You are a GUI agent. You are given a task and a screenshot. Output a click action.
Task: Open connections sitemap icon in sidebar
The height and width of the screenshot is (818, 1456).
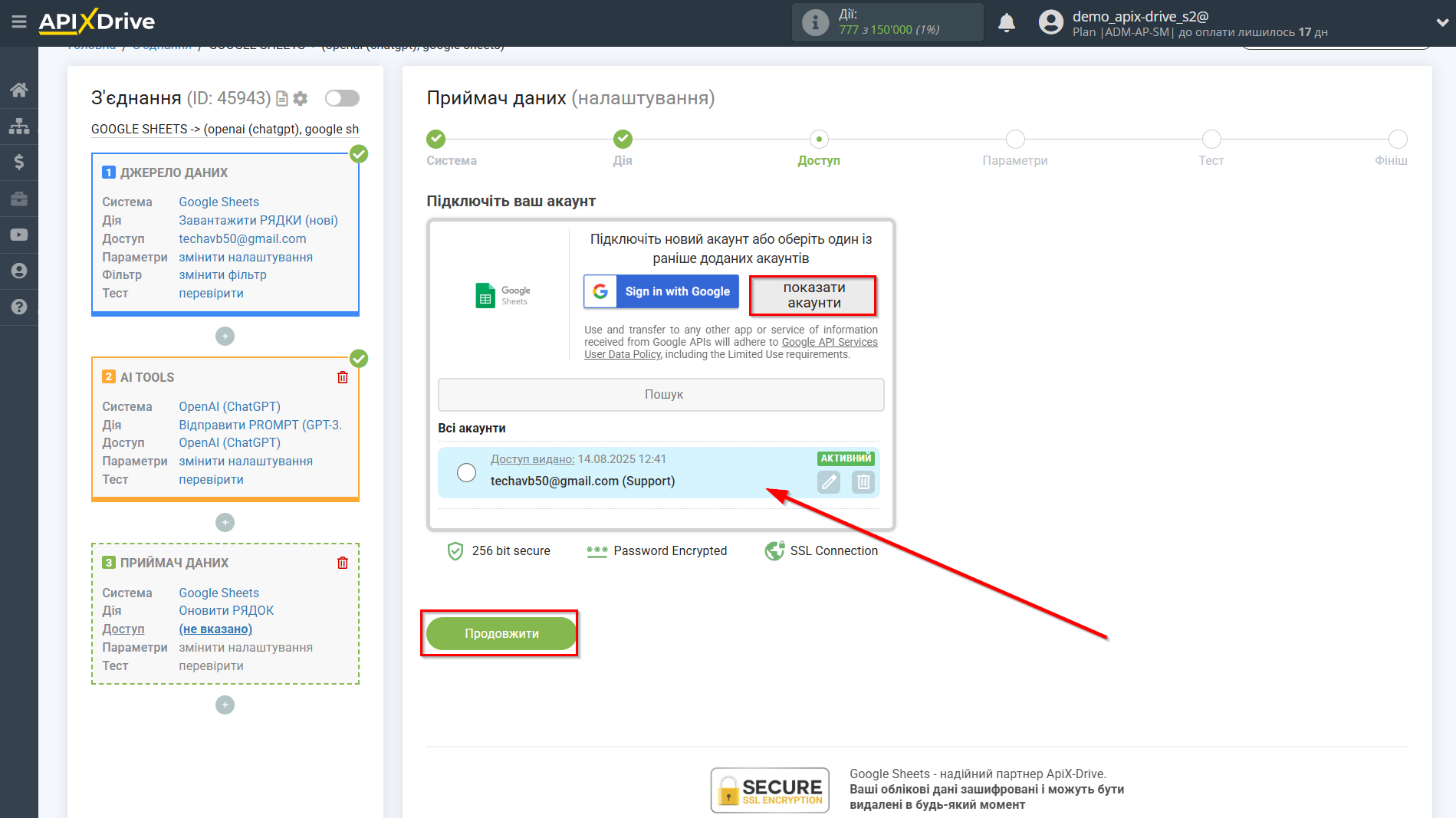tap(19, 126)
